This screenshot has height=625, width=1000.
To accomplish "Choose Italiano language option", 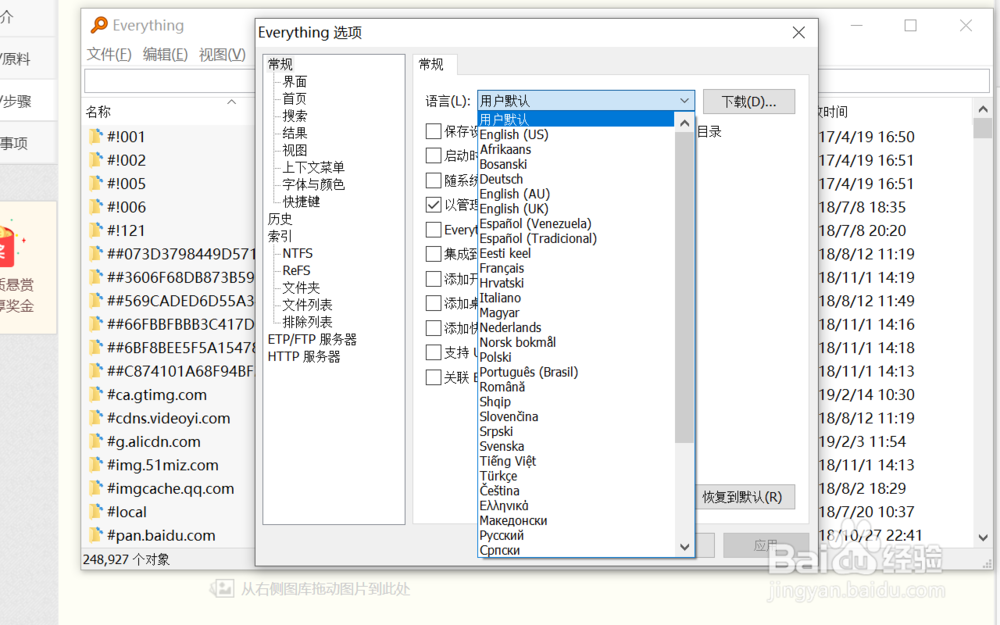I will (x=500, y=298).
